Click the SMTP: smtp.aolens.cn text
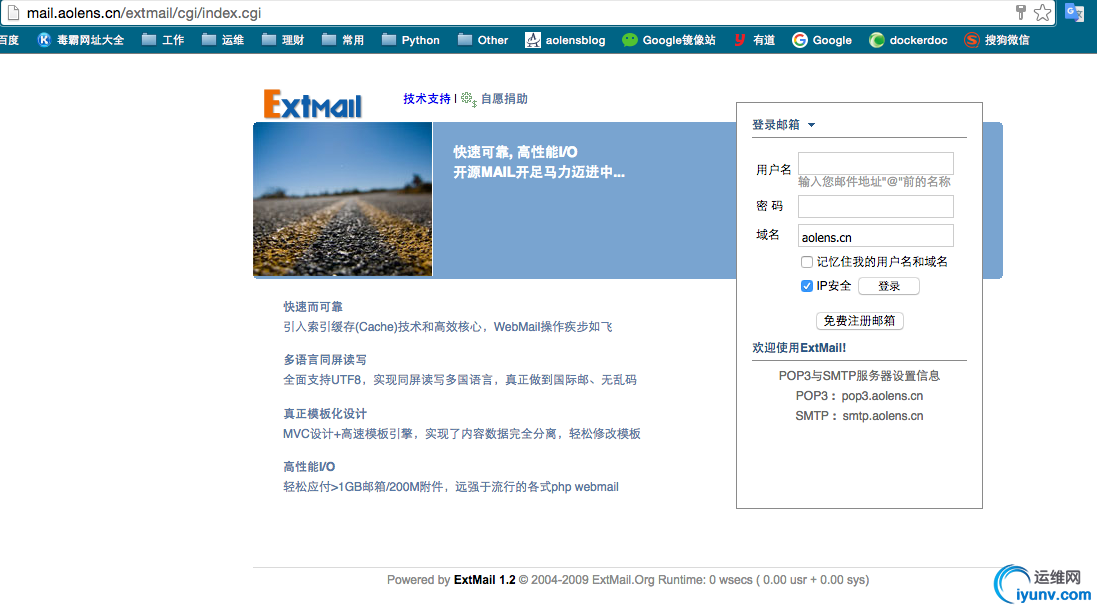Viewport: 1097px width, 611px height. click(x=859, y=416)
